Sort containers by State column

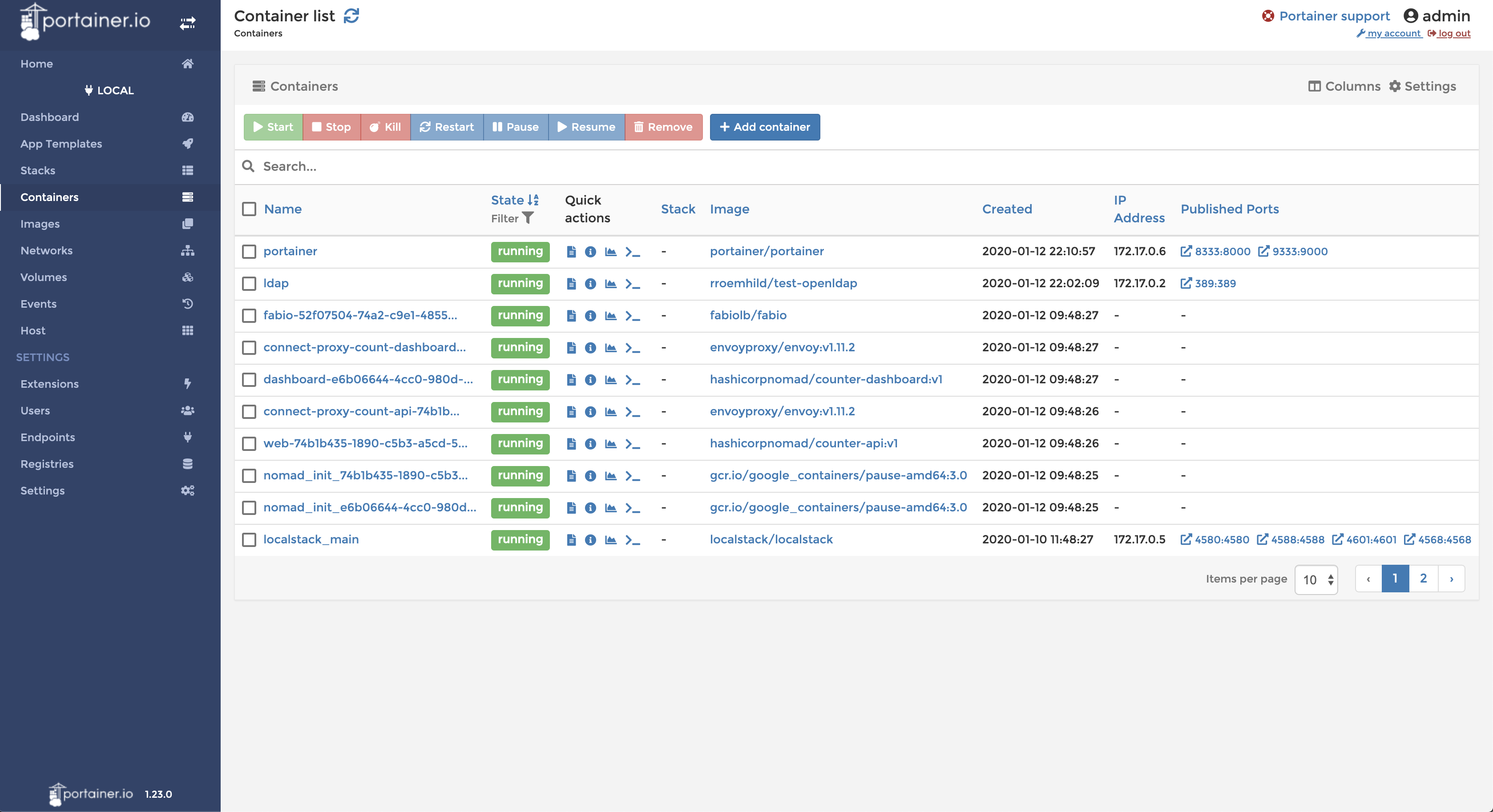point(515,200)
